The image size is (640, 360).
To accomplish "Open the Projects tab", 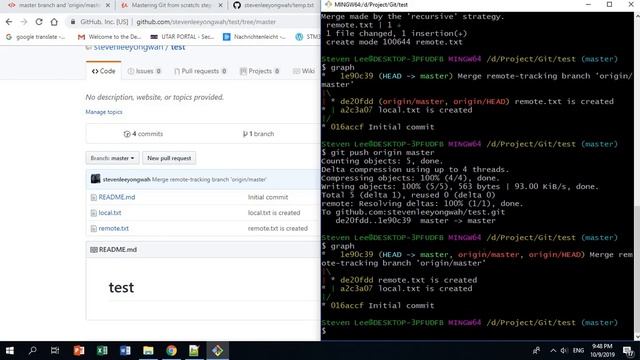I will [x=260, y=71].
